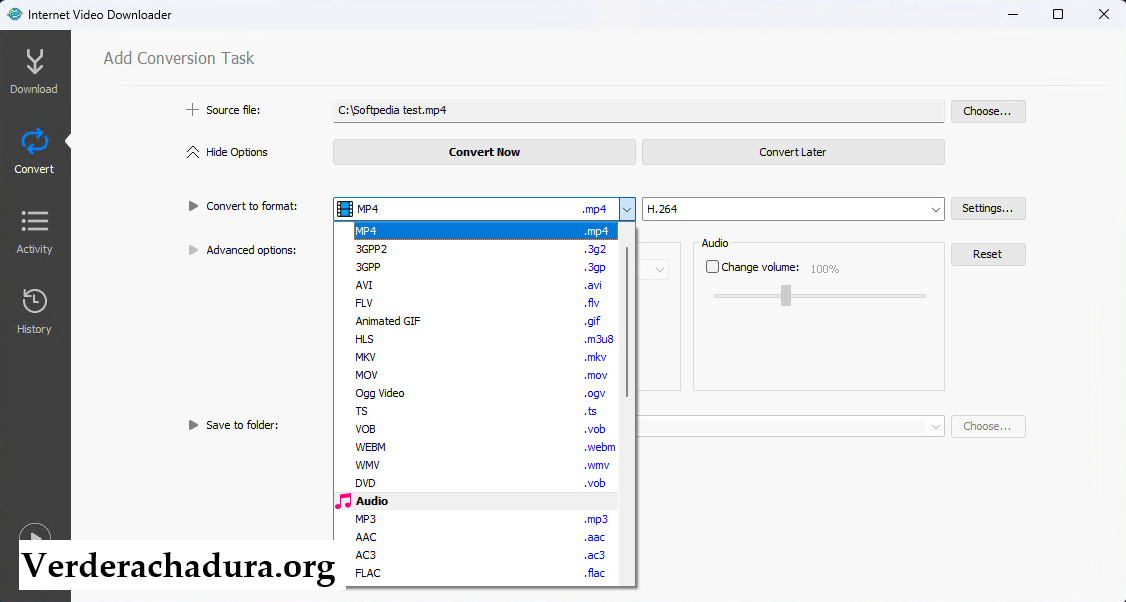The height and width of the screenshot is (602, 1126).
Task: Expand the Convert to format triangle
Action: point(192,206)
